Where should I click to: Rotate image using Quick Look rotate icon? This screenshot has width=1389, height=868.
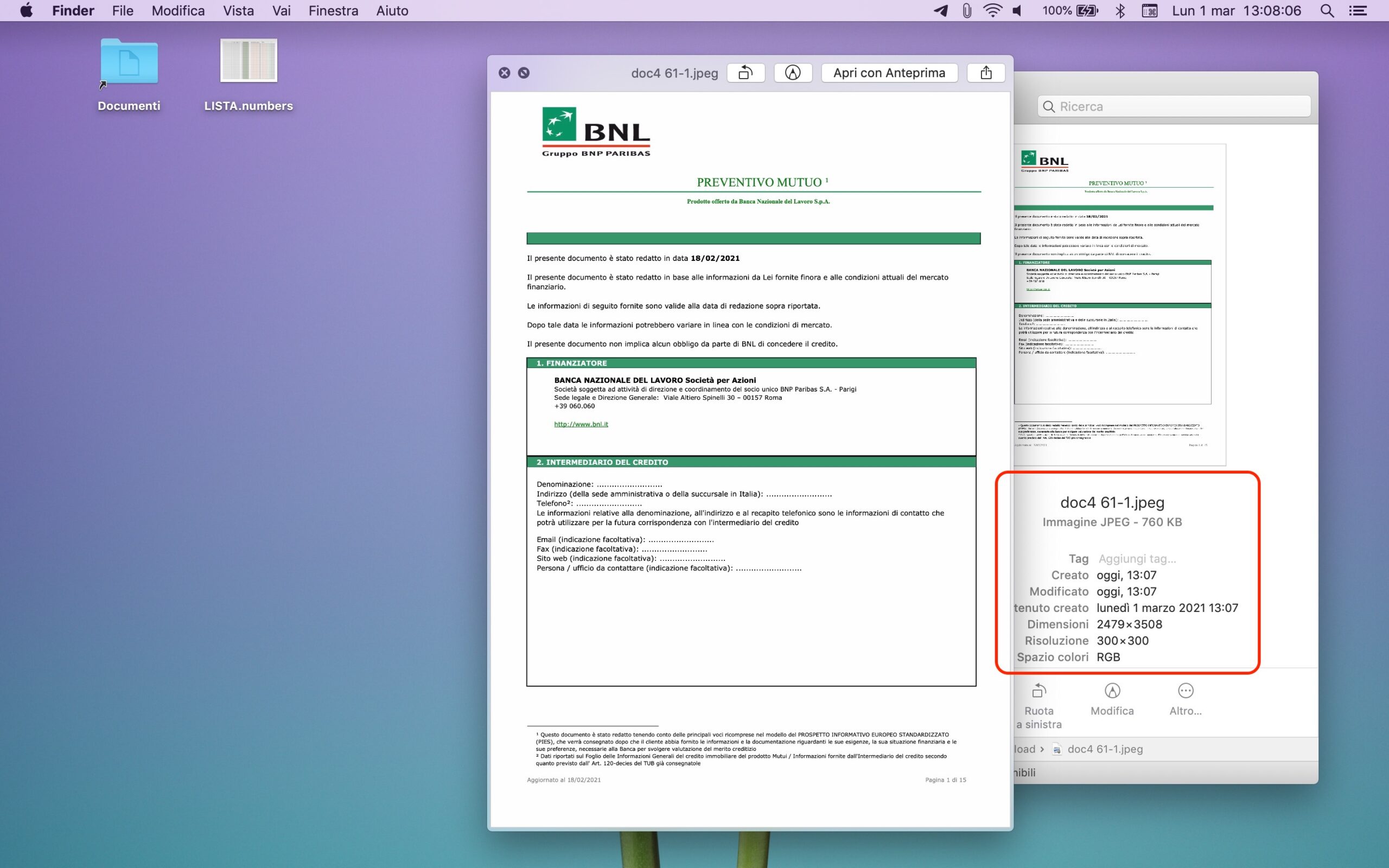click(x=746, y=73)
